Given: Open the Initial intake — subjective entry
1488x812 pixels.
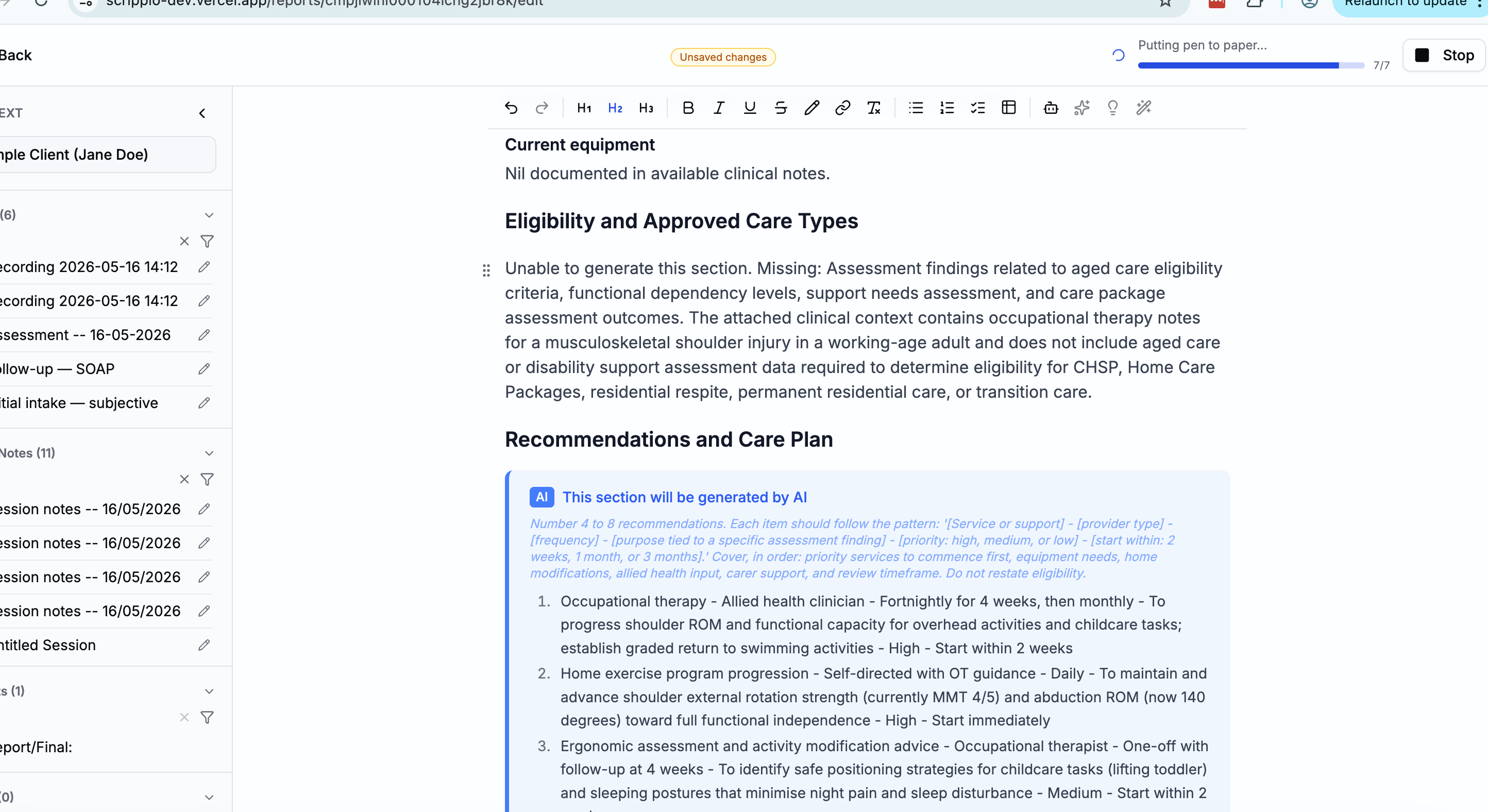Looking at the screenshot, I should (78, 403).
